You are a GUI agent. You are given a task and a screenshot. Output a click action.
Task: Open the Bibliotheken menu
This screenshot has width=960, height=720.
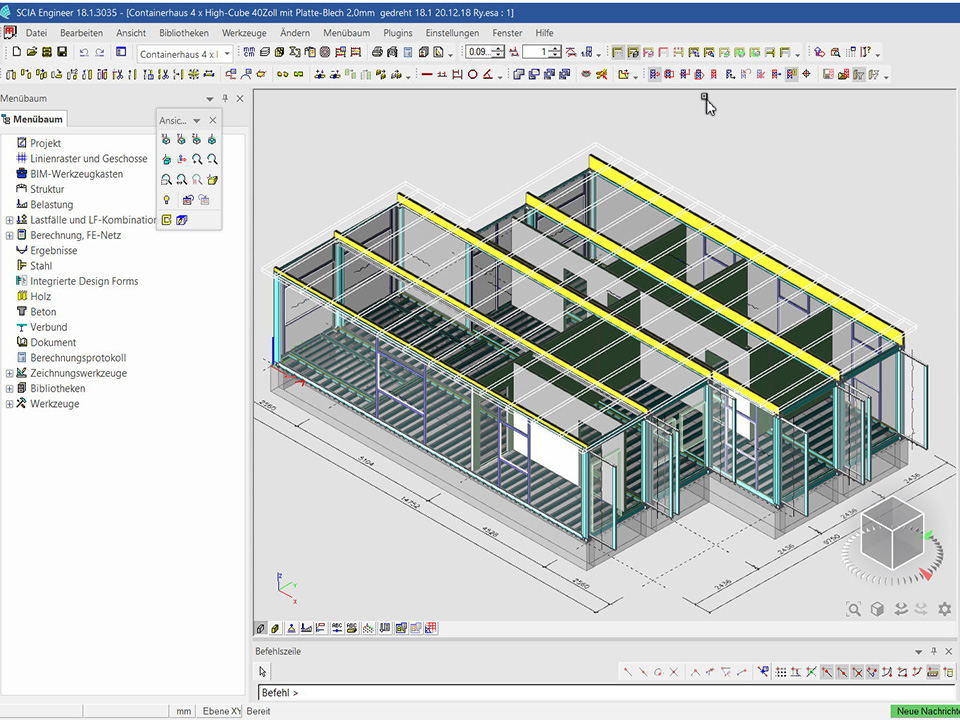coord(183,33)
